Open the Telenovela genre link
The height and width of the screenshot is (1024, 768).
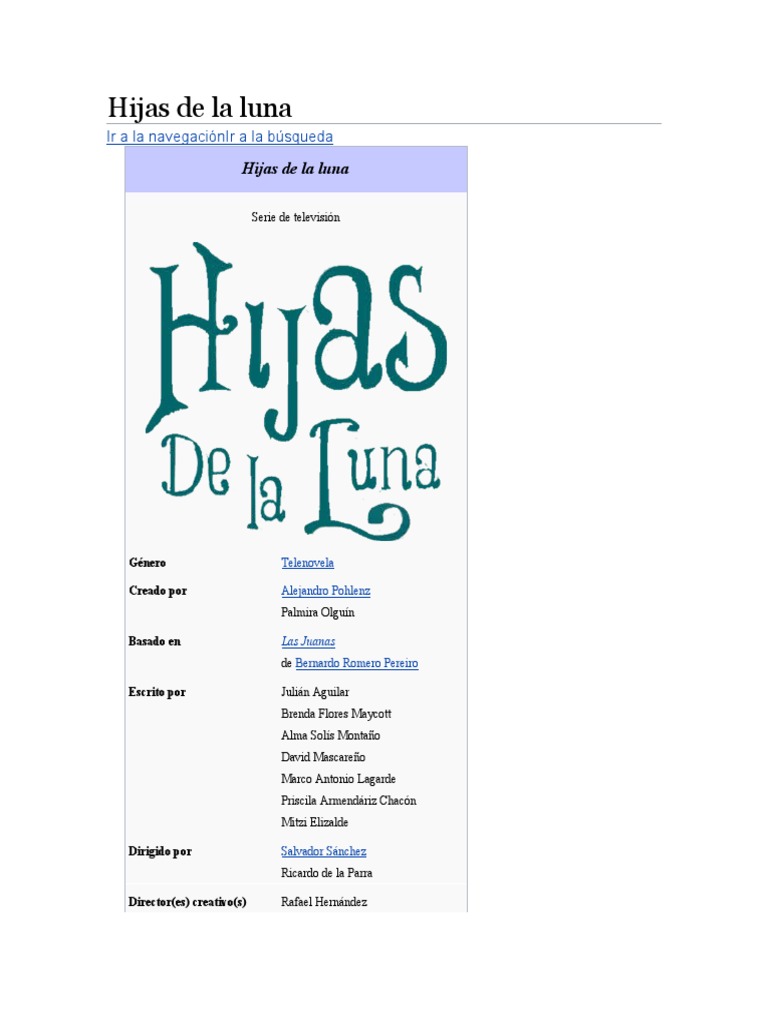[308, 563]
